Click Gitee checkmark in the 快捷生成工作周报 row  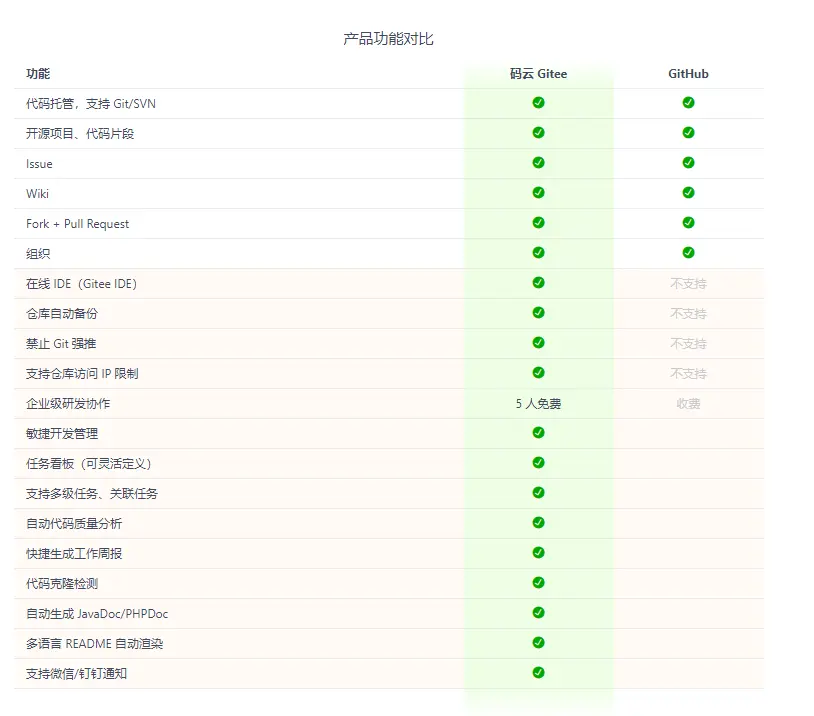tap(538, 552)
